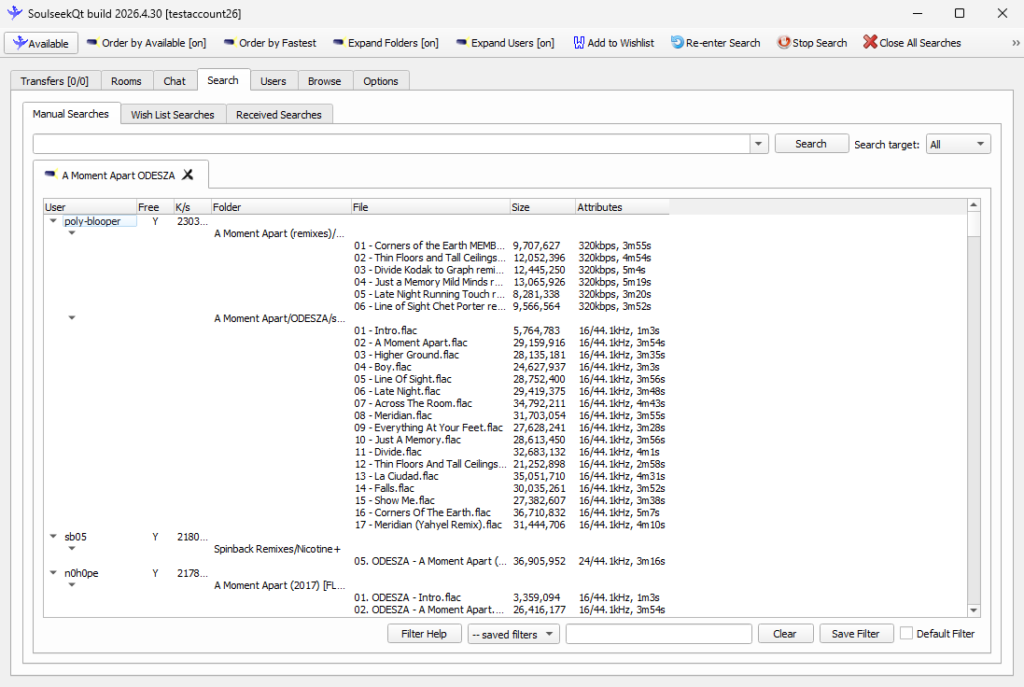Open the Users tab
The height and width of the screenshot is (687, 1024).
pyautogui.click(x=273, y=81)
